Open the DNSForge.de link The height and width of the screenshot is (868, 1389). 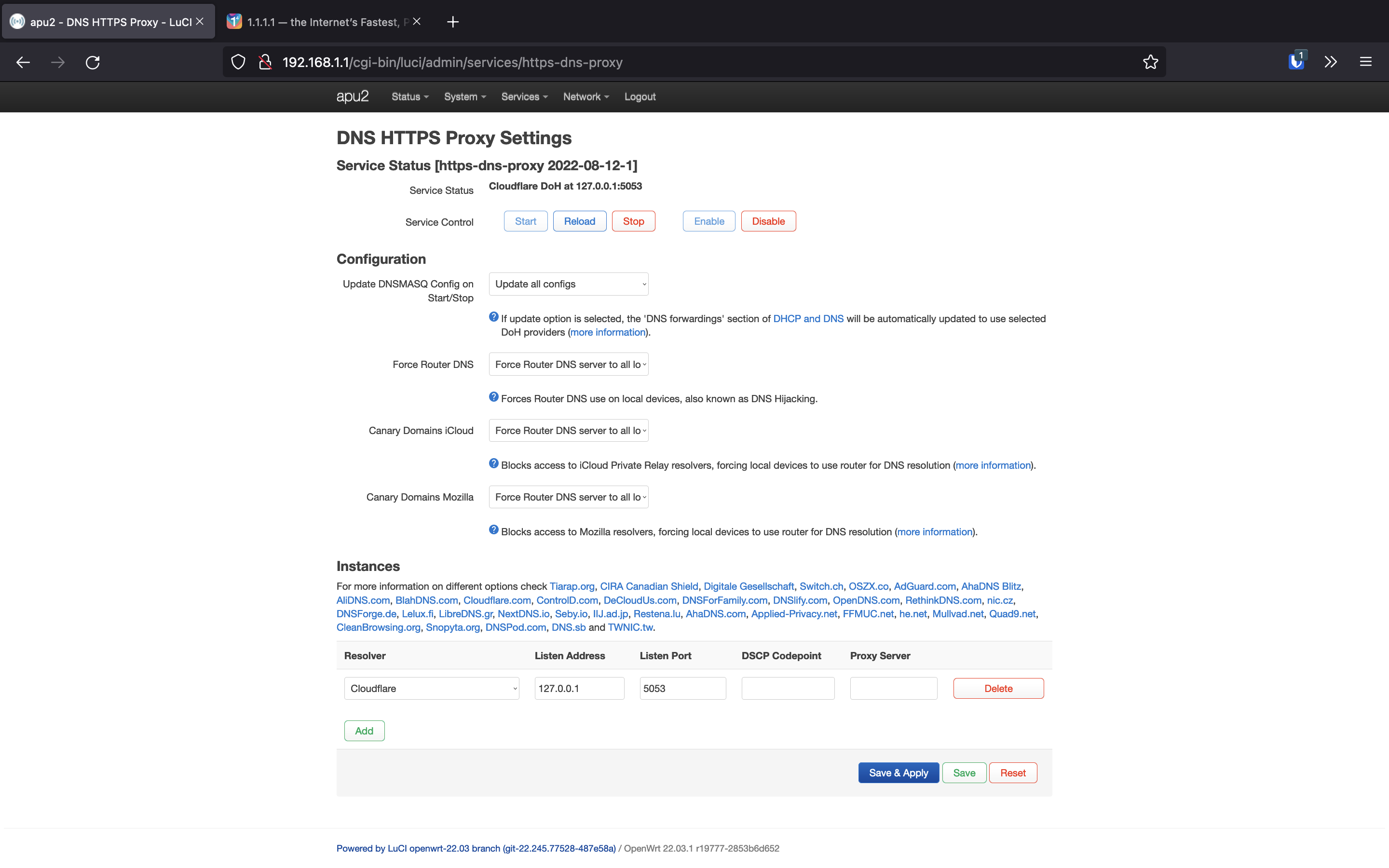(366, 614)
